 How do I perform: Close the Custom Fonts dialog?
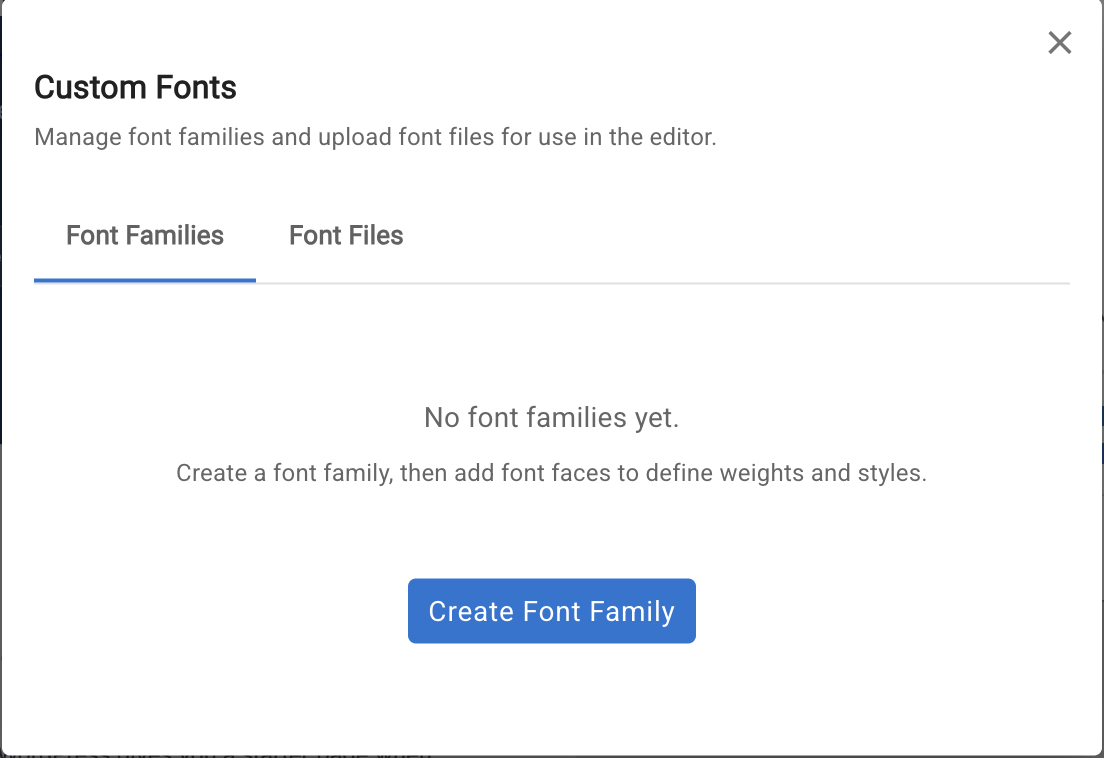pos(1059,43)
